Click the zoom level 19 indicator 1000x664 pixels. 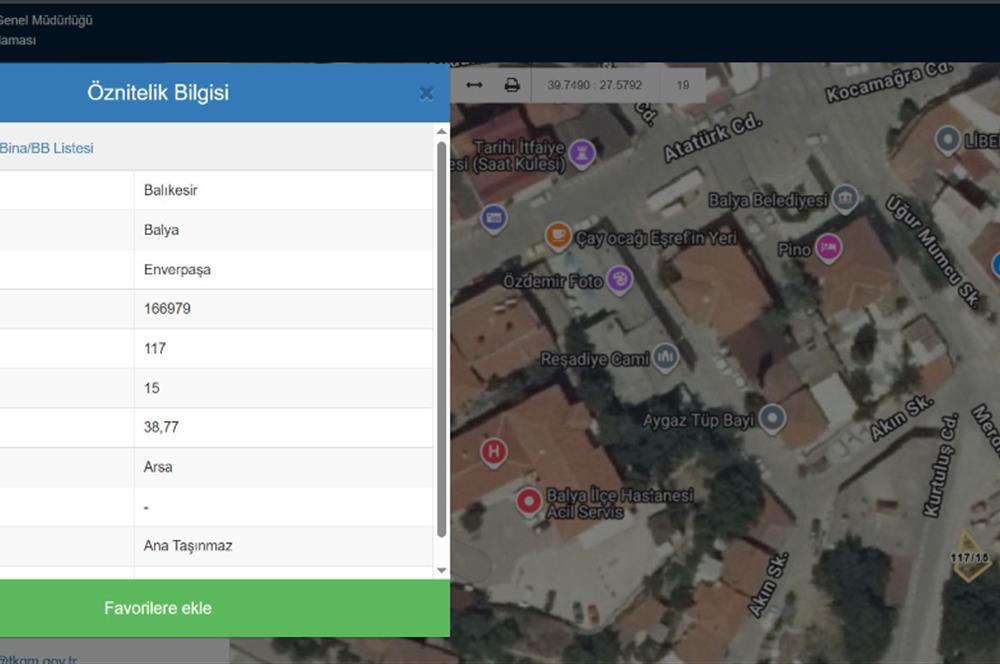click(683, 86)
